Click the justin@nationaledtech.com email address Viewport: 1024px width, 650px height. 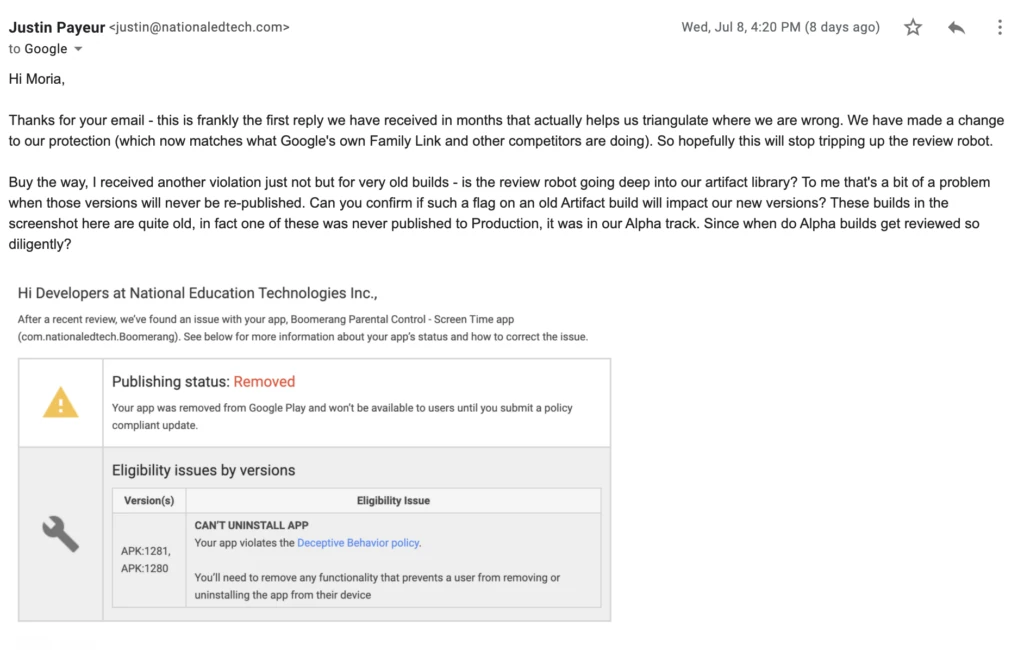click(199, 28)
